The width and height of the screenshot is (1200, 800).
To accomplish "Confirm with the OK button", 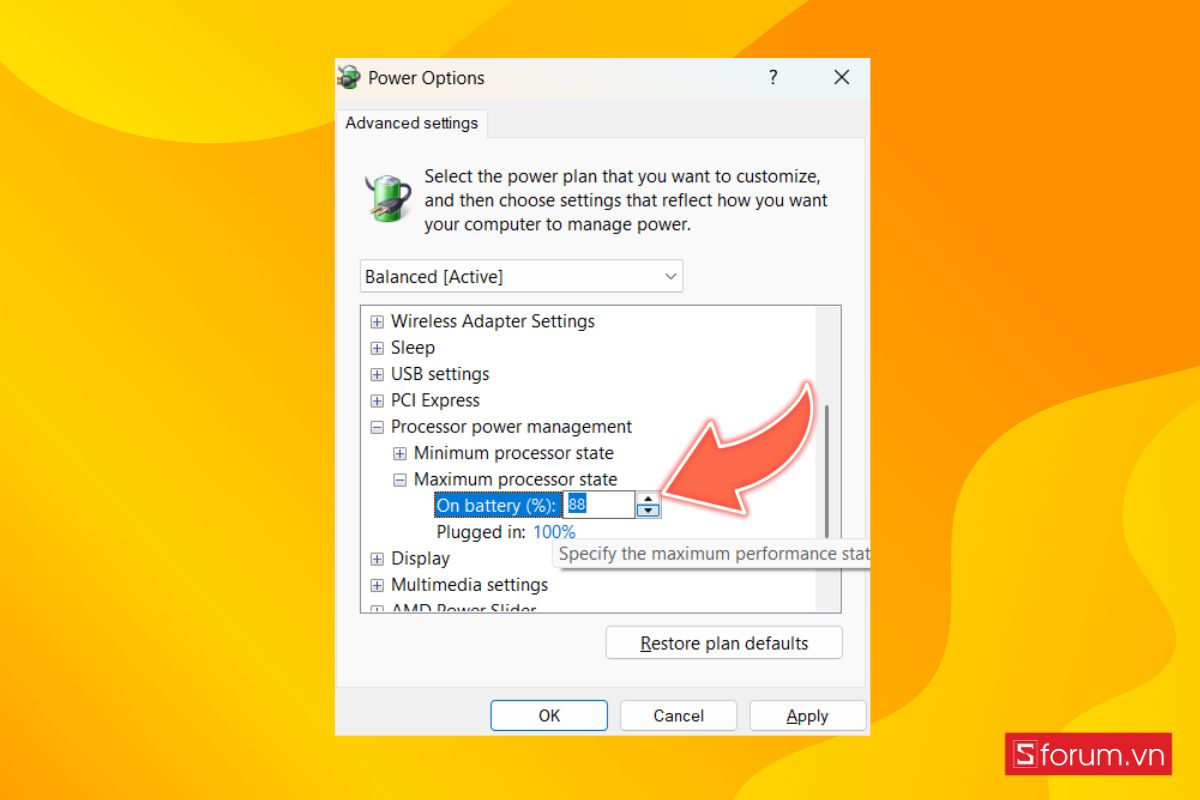I will 549,715.
